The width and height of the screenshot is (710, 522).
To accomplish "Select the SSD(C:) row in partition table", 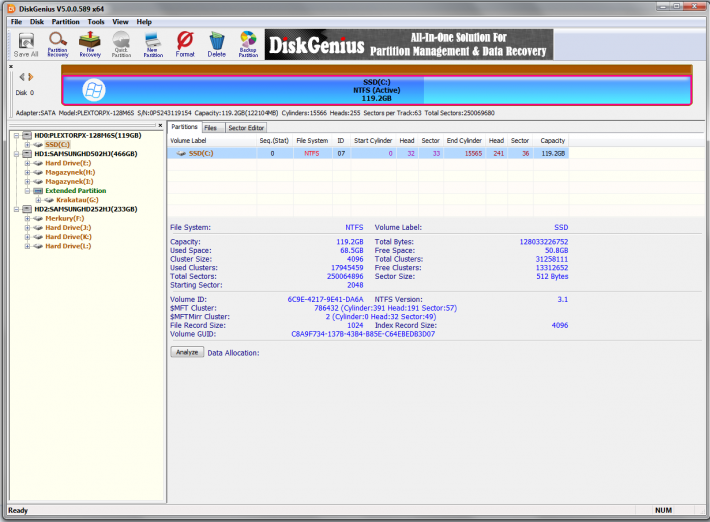I will click(x=368, y=153).
